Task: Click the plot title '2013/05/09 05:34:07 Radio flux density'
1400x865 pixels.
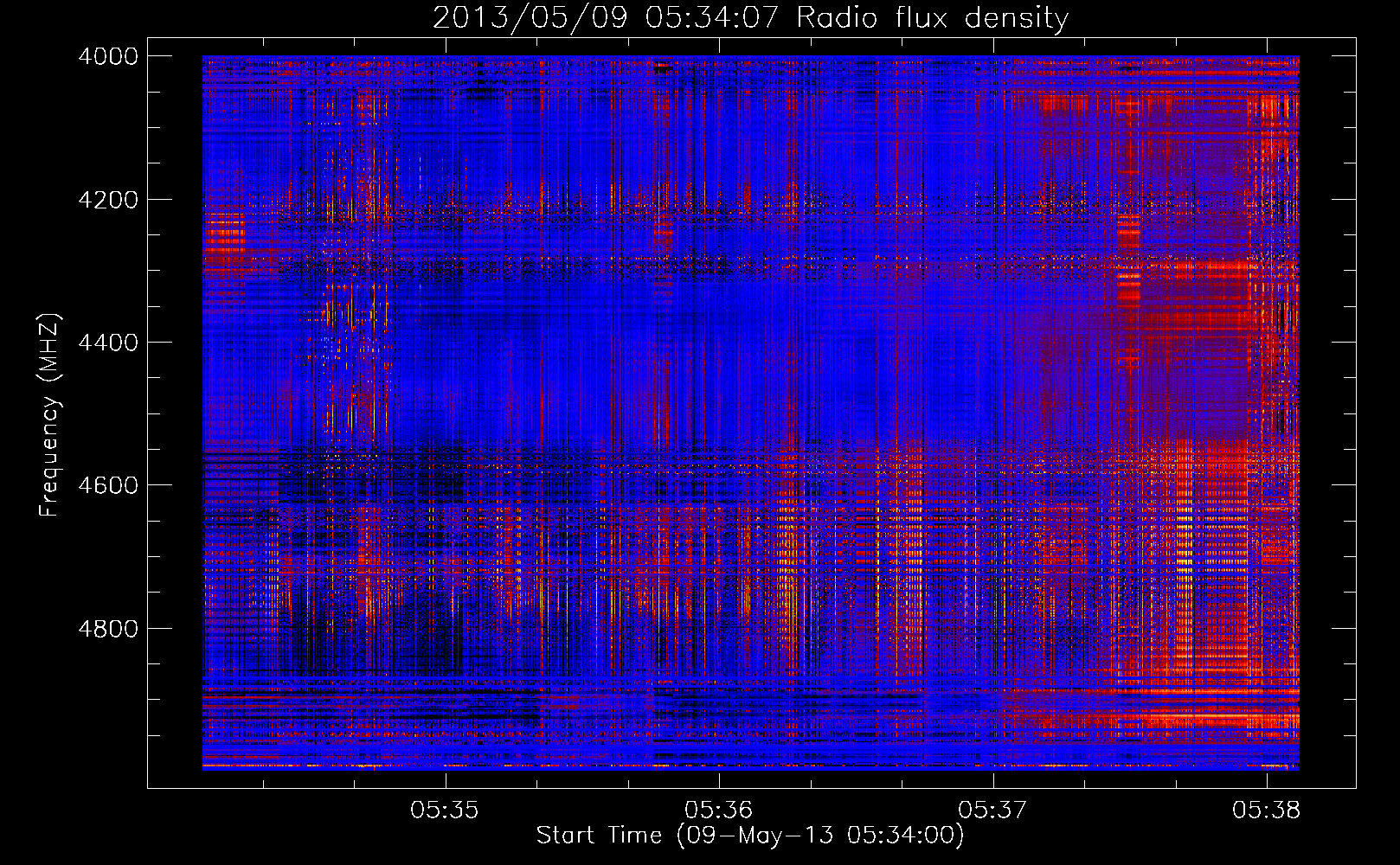Action: 750,17
